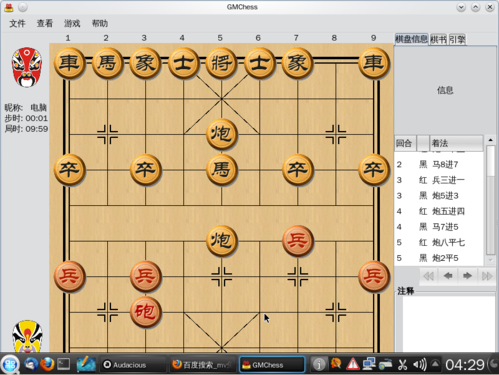This screenshot has width=499, height=375.
Task: Jump to the first move
Action: click(x=428, y=276)
